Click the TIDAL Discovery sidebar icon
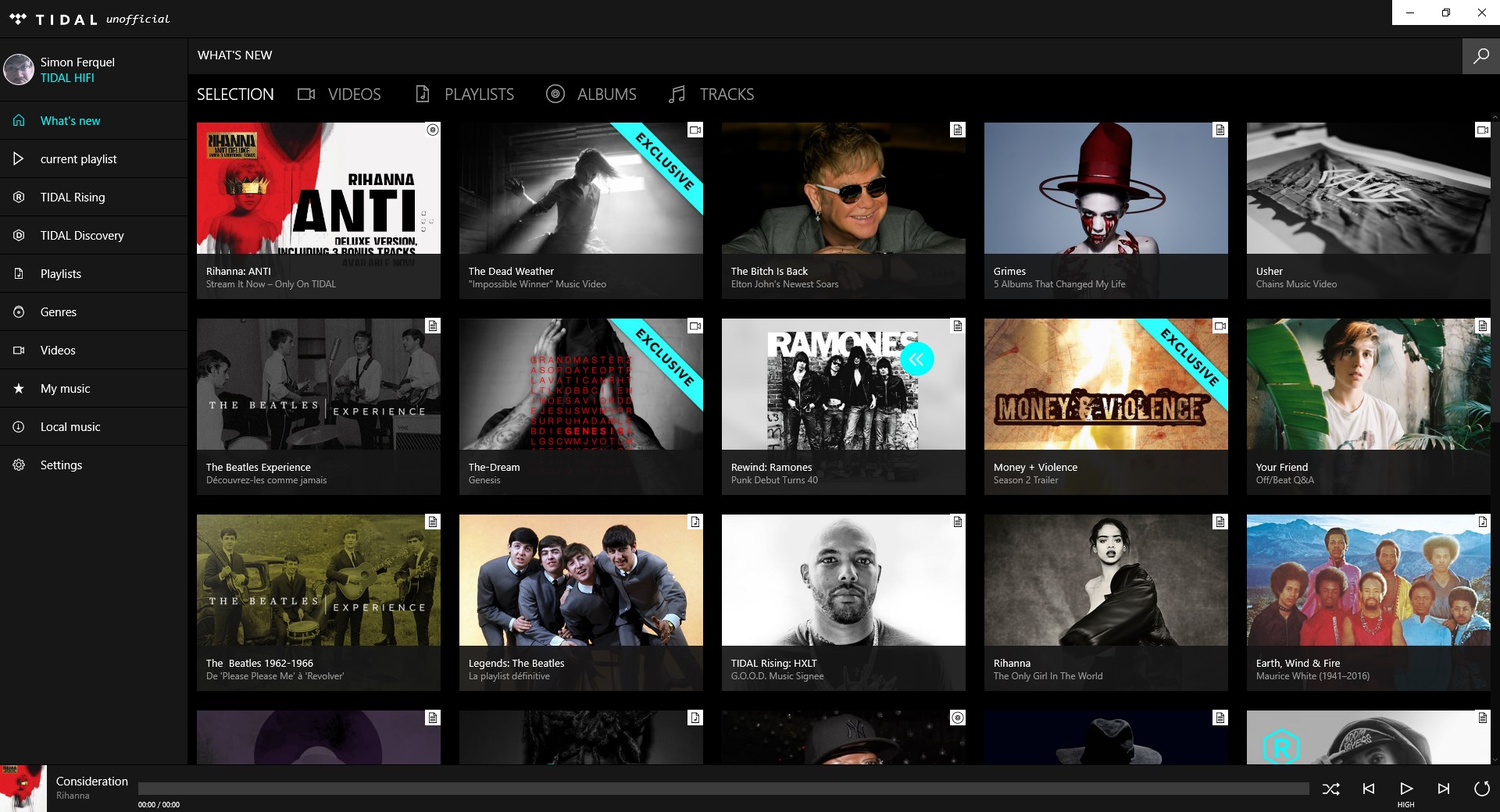This screenshot has width=1500, height=812. tap(19, 235)
